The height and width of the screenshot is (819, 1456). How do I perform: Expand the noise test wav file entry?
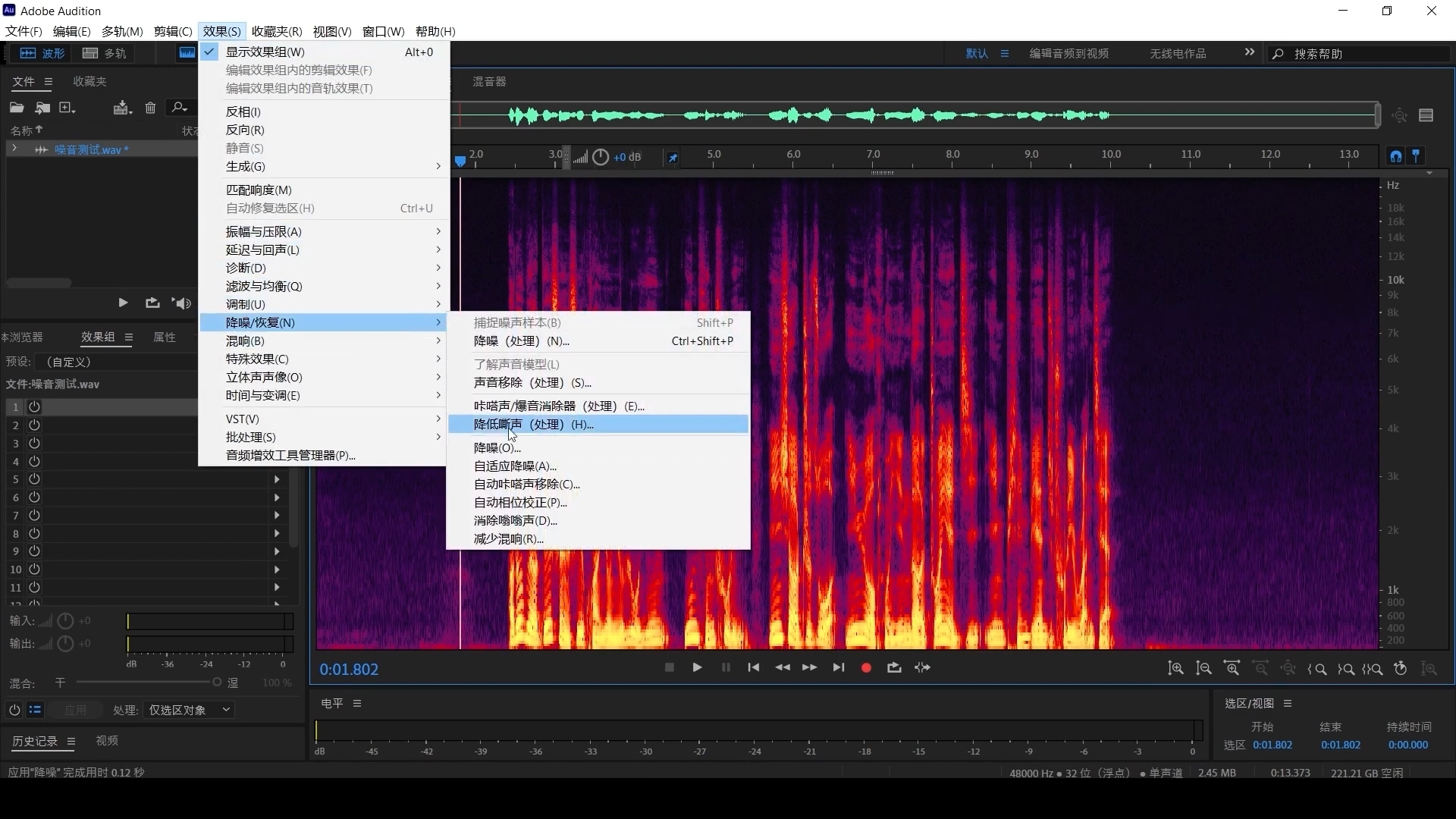click(14, 149)
